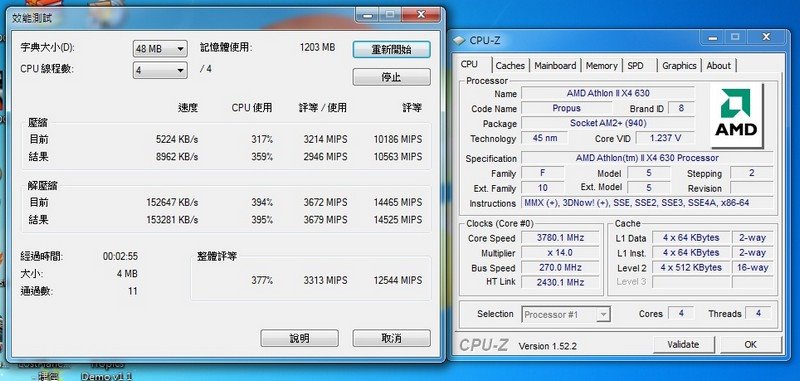Viewport: 800px width, 381px height.
Task: Open the CPU thread count dropdown
Action: click(160, 70)
